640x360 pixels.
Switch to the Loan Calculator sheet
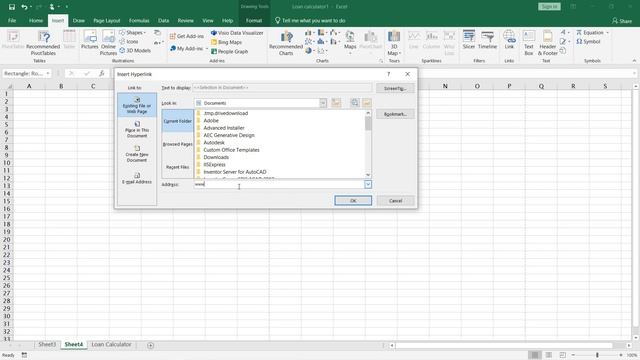click(x=111, y=344)
